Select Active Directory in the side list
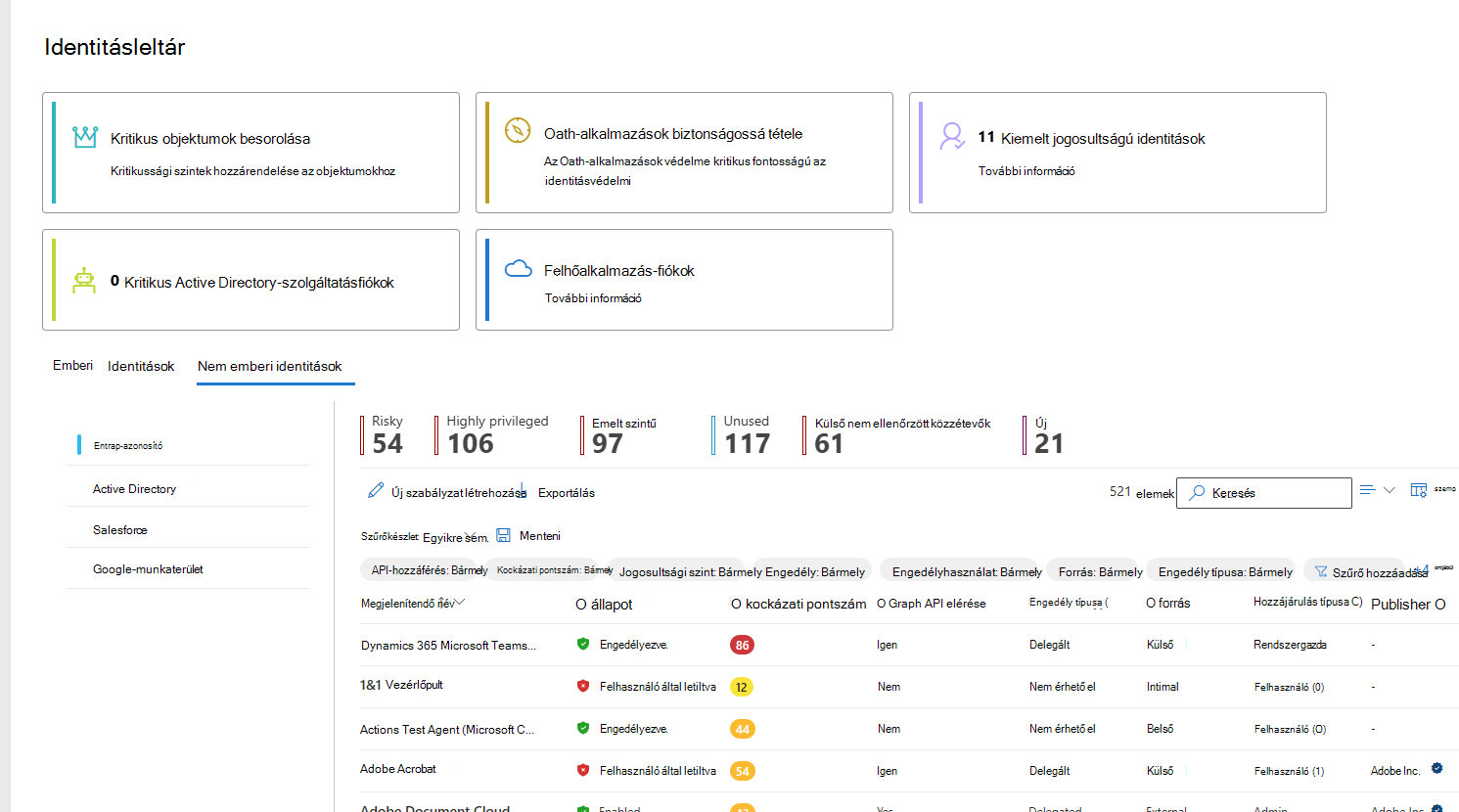This screenshot has height=812, width=1459. coord(187,488)
